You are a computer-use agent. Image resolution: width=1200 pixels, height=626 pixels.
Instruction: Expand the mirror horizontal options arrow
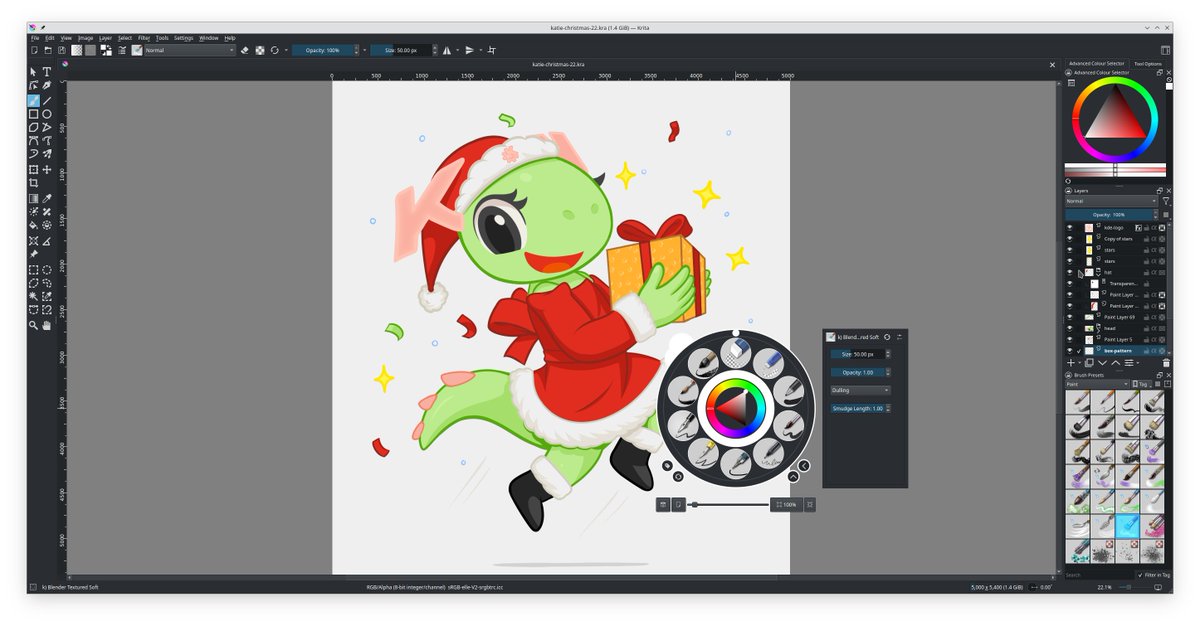[x=459, y=50]
